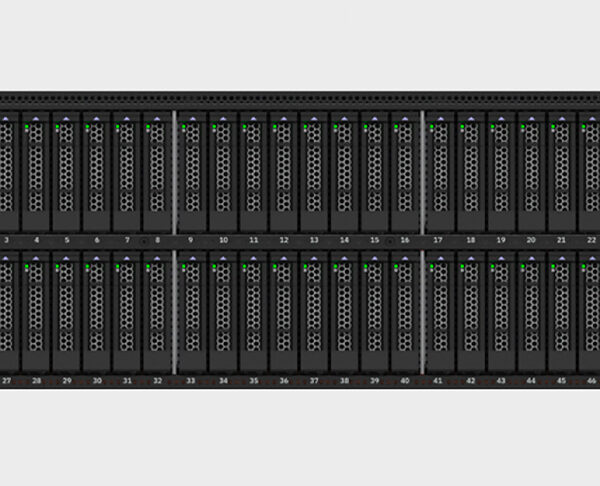
Task: Select drive bay 10
Action: [223, 172]
